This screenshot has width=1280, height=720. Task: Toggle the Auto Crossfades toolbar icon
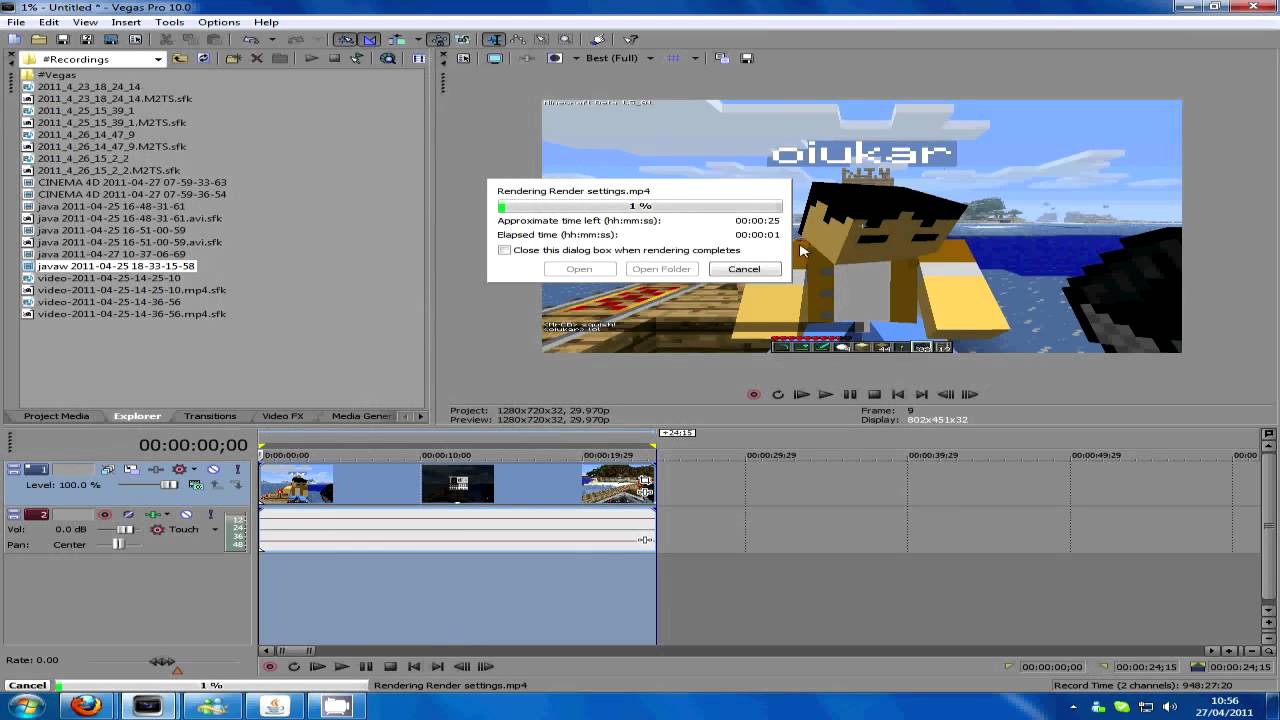click(x=370, y=39)
